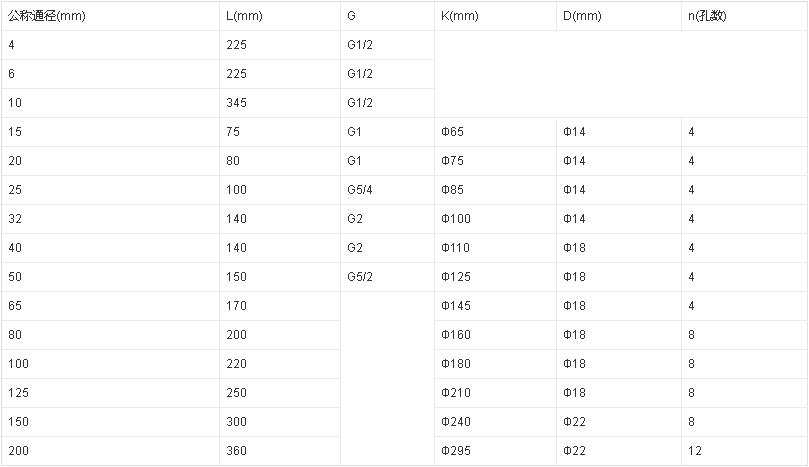
Task: Select the n(孔数) column header
Action: pyautogui.click(x=708, y=16)
